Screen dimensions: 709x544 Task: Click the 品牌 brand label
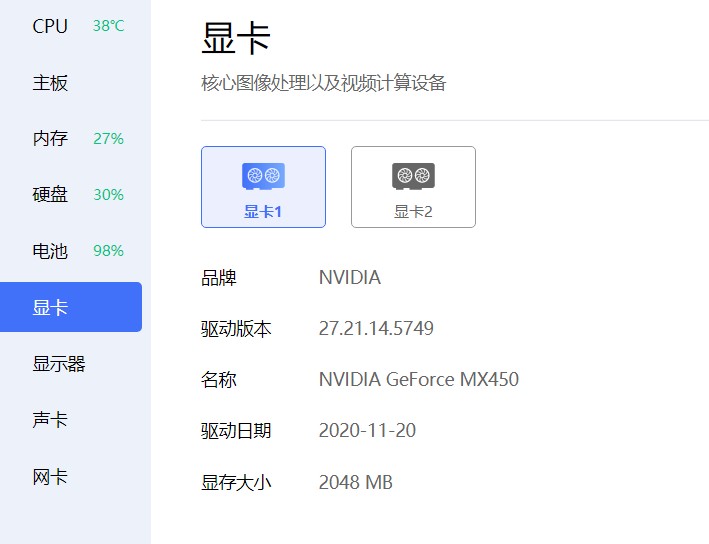coord(219,278)
